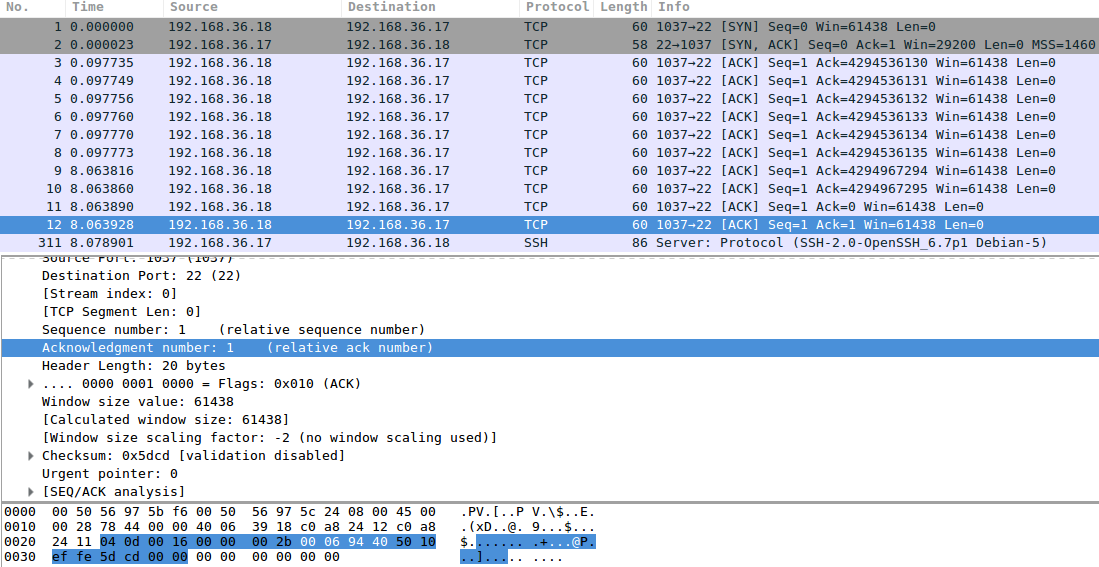Image resolution: width=1099 pixels, height=567 pixels.
Task: Click the Length column header
Action: click(x=624, y=7)
